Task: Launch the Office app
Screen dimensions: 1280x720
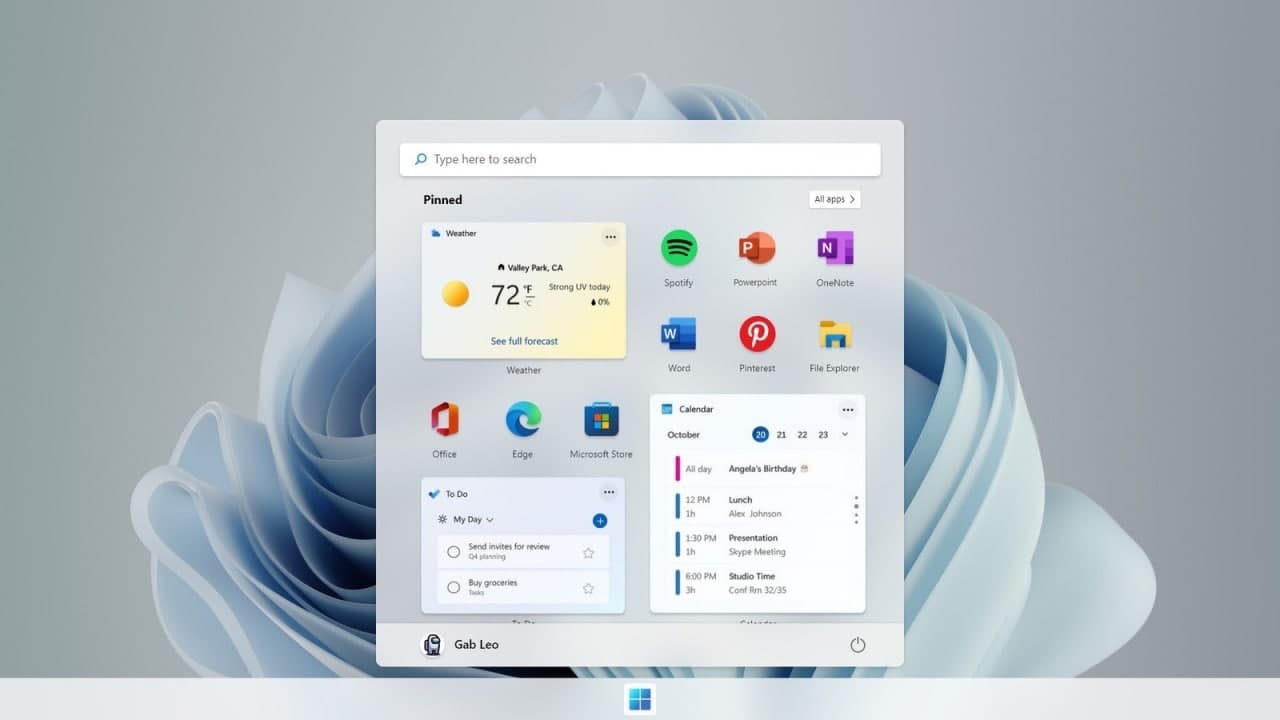Action: coord(445,419)
